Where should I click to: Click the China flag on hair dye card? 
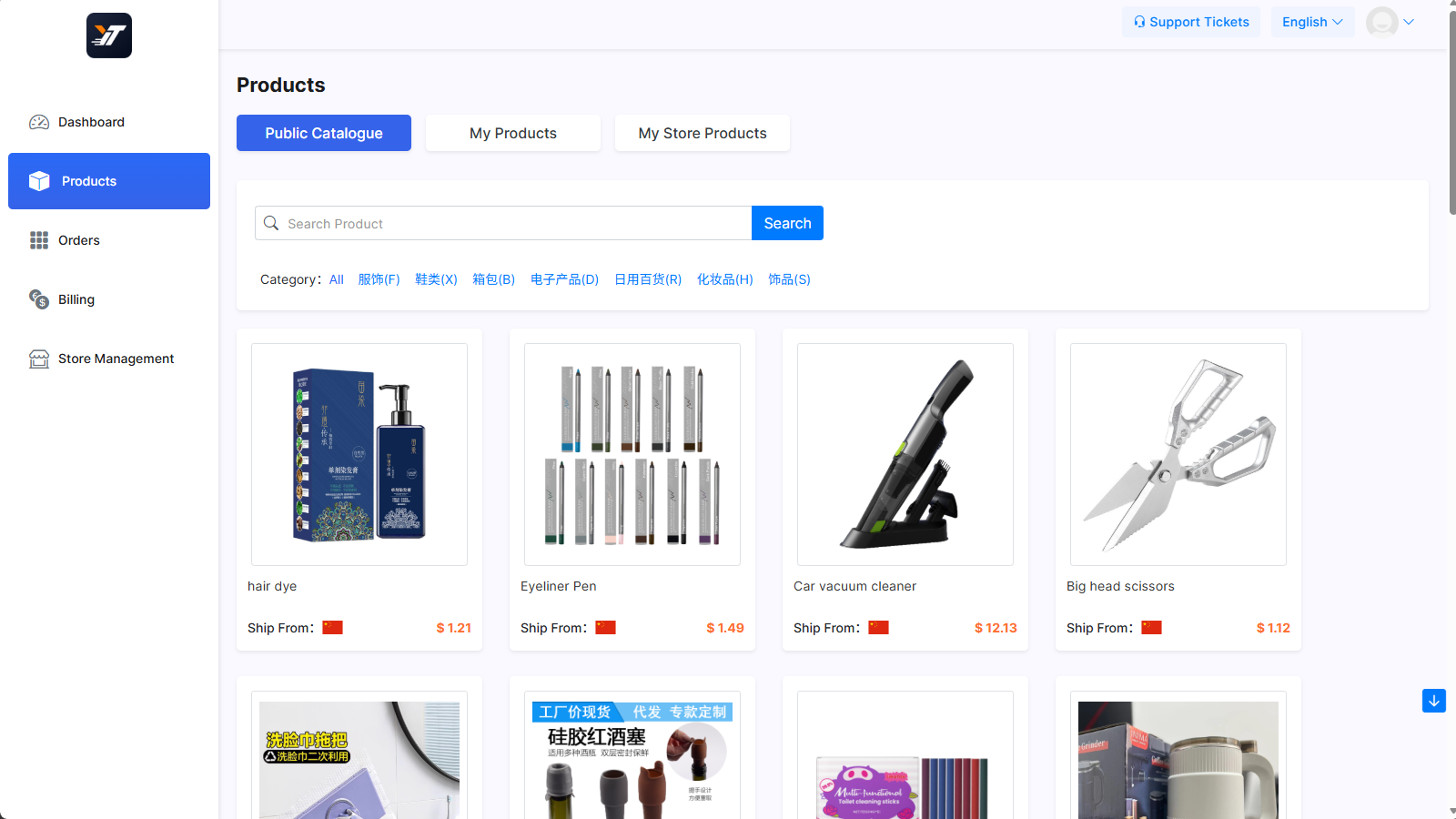click(332, 628)
